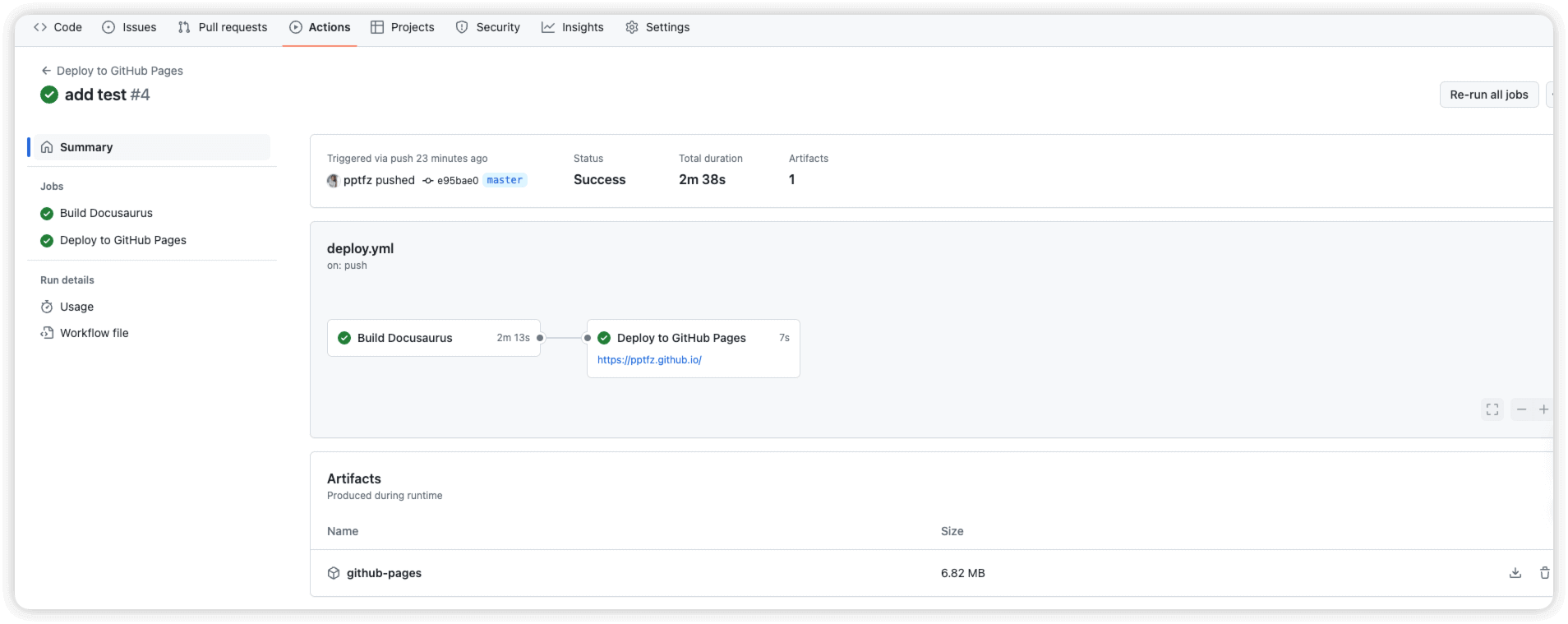
Task: View the Insights tab
Action: click(x=573, y=27)
